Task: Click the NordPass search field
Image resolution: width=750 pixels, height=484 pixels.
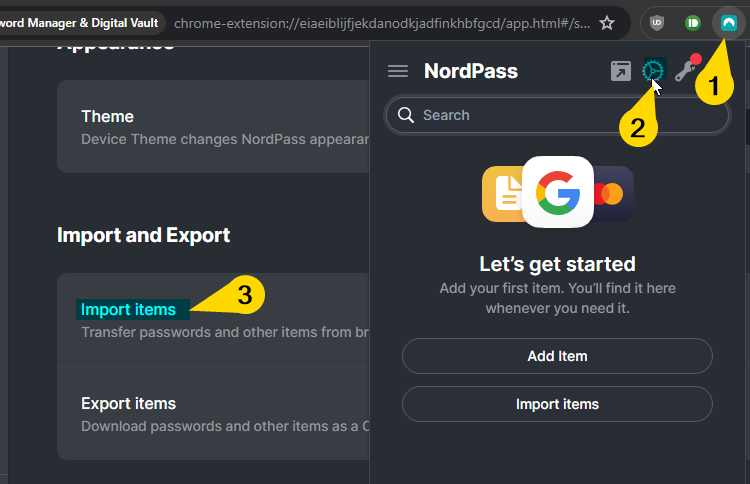Action: 557,115
